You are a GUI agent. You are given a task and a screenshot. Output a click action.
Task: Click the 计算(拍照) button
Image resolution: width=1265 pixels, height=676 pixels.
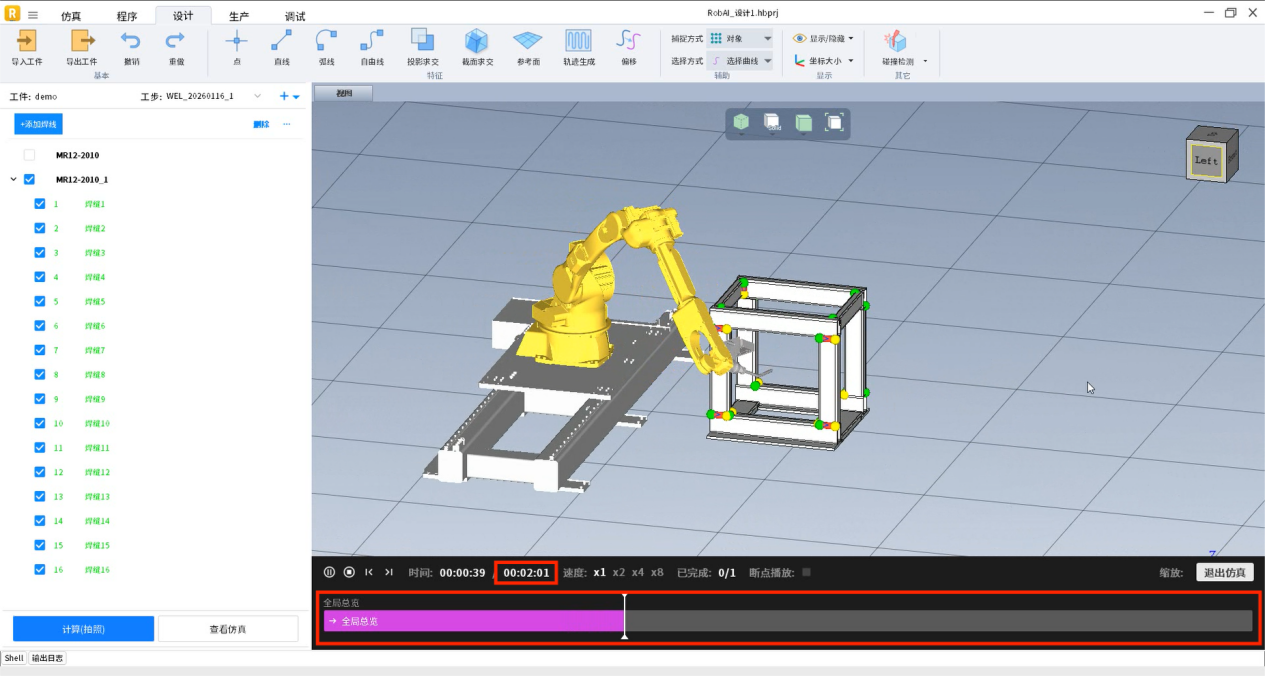point(83,629)
